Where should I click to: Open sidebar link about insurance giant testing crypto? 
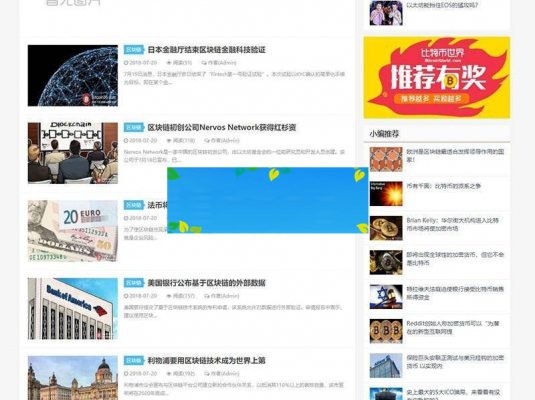(455, 362)
